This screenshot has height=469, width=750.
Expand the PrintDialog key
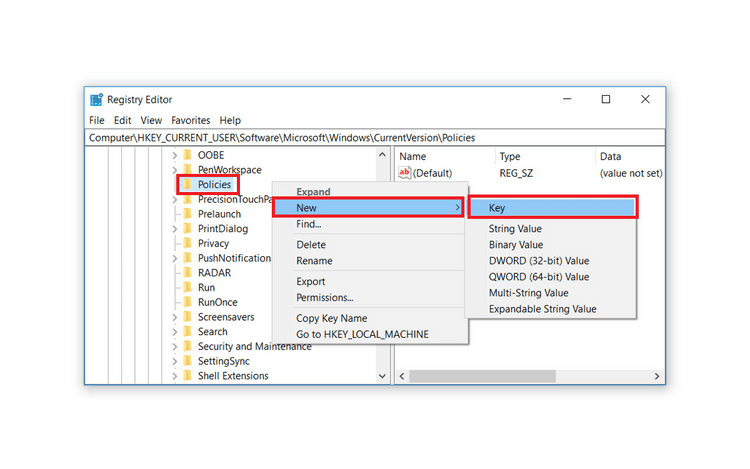coord(175,229)
